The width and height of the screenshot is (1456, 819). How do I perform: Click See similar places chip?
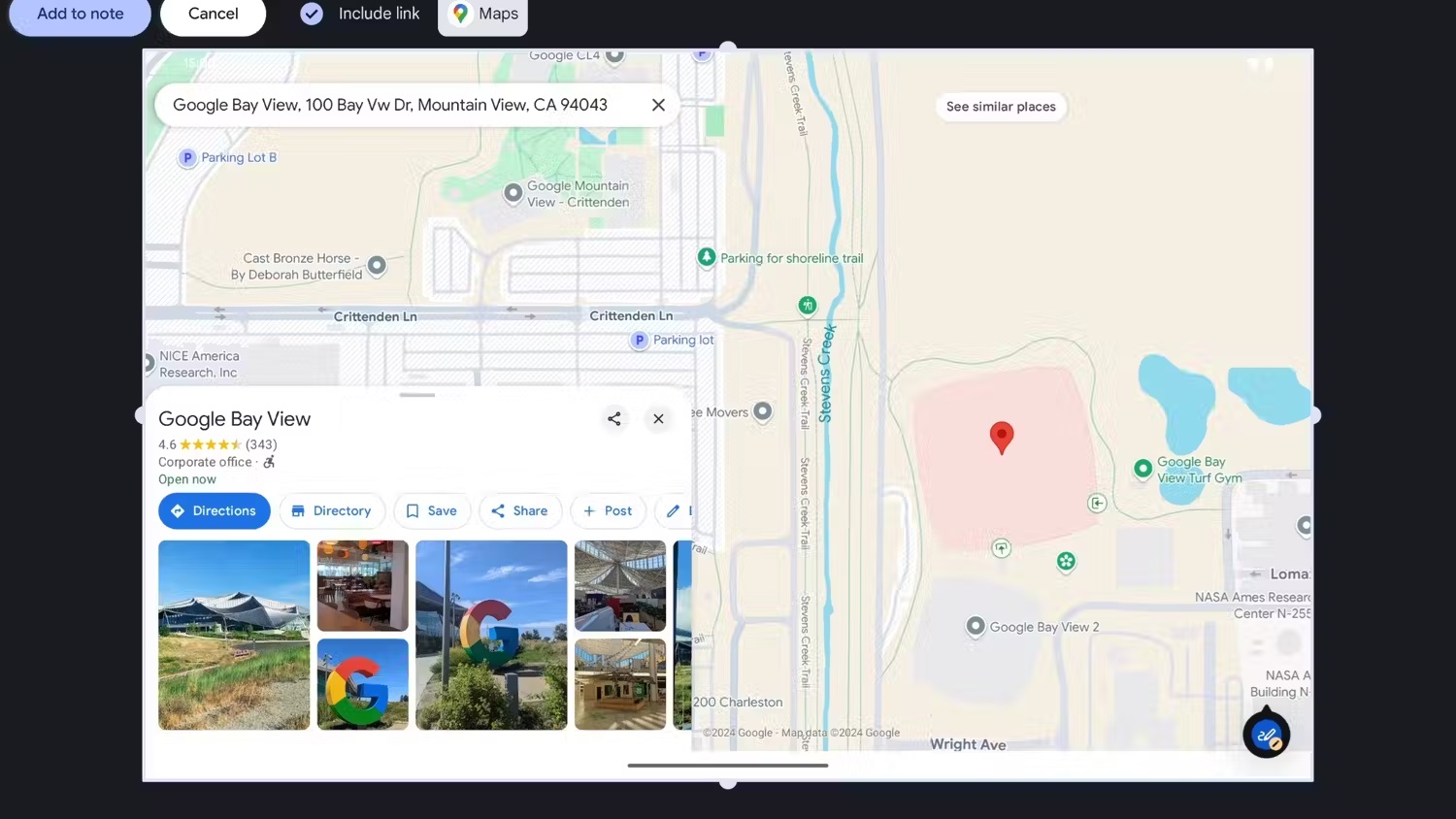(x=1000, y=107)
